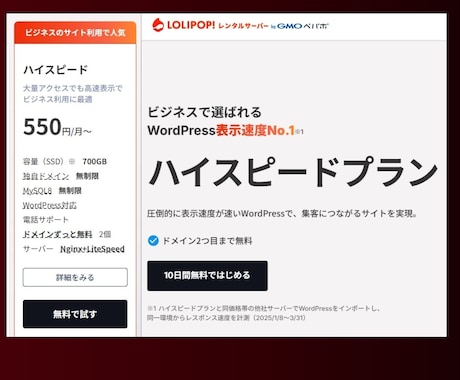Image resolution: width=460 pixels, height=380 pixels.
Task: Click the WordPress対応 row
Action: 49,205
